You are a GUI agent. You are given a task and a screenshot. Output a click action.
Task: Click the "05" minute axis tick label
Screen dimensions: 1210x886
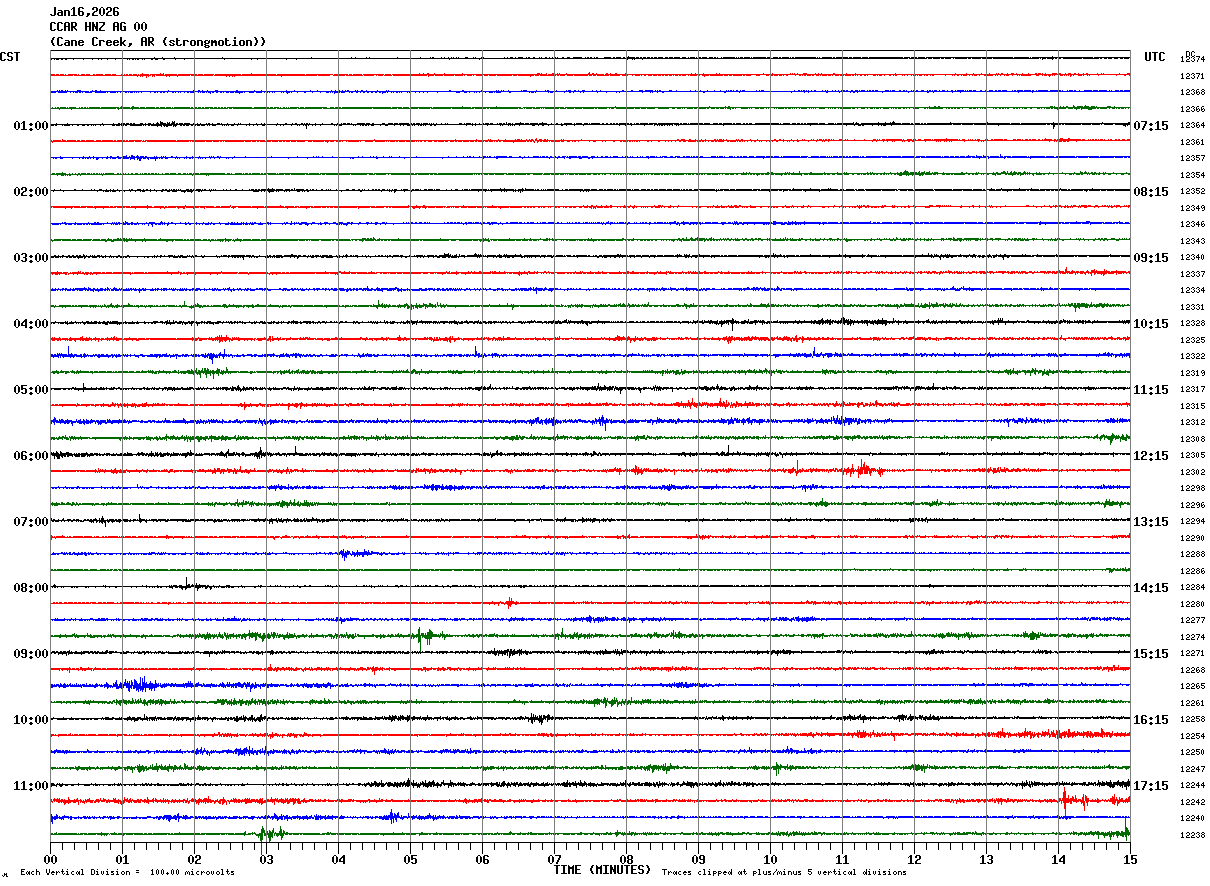pos(410,859)
